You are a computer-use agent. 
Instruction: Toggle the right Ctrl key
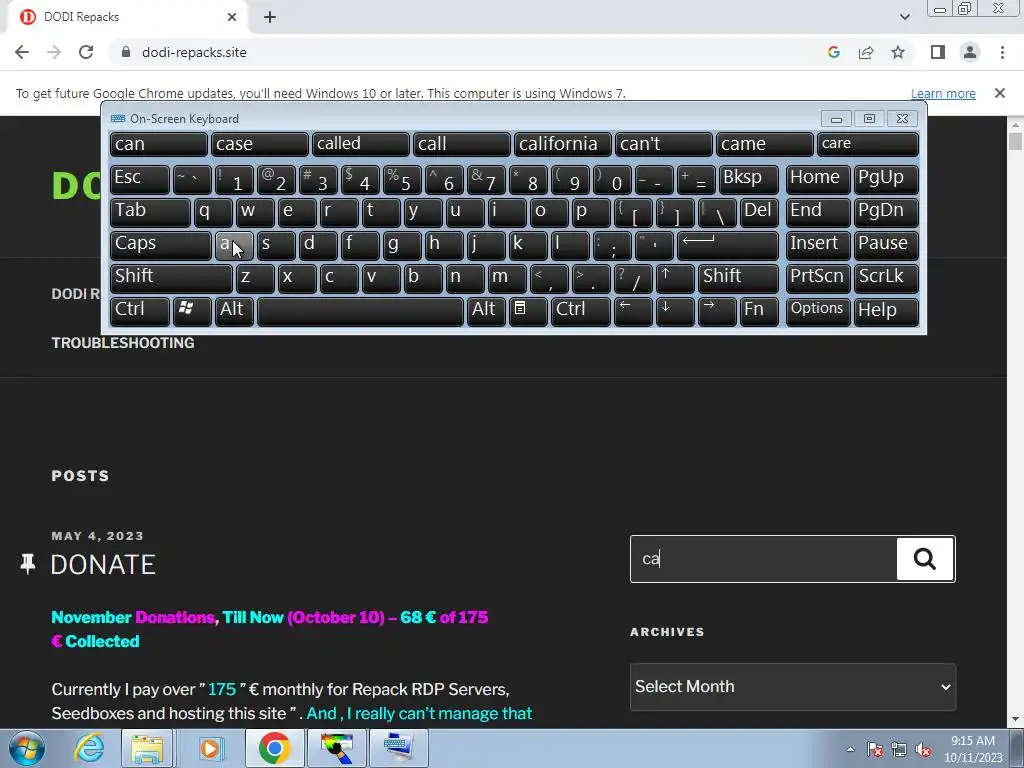pos(580,311)
